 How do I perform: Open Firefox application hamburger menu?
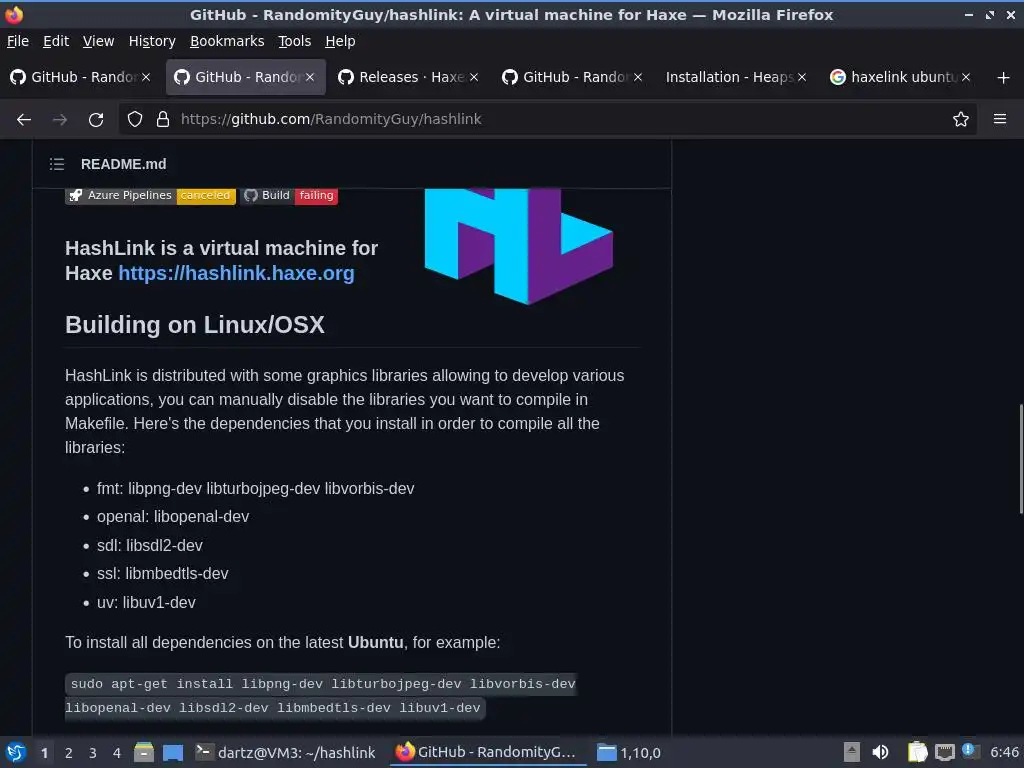[x=1000, y=120]
